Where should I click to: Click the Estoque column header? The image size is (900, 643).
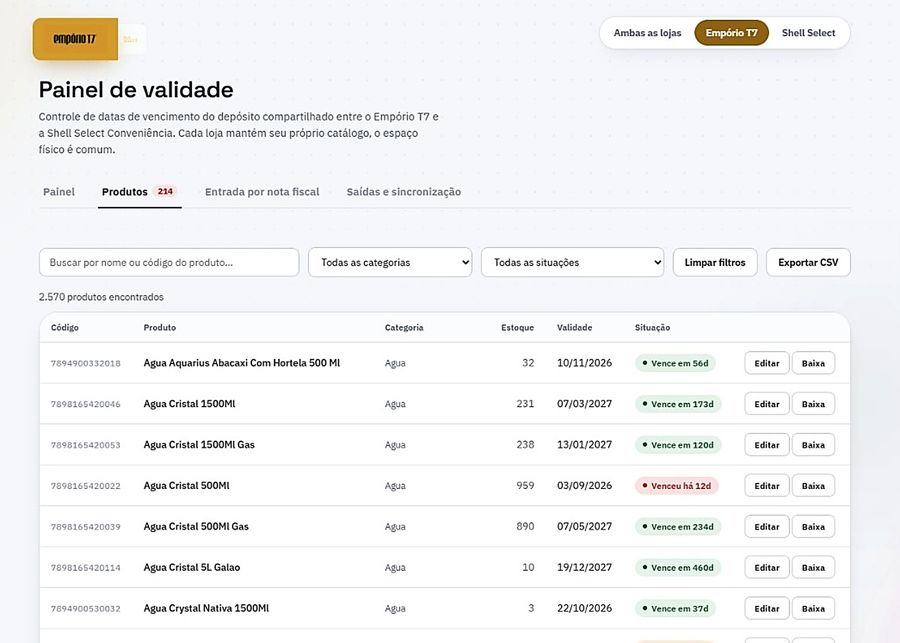(x=517, y=327)
